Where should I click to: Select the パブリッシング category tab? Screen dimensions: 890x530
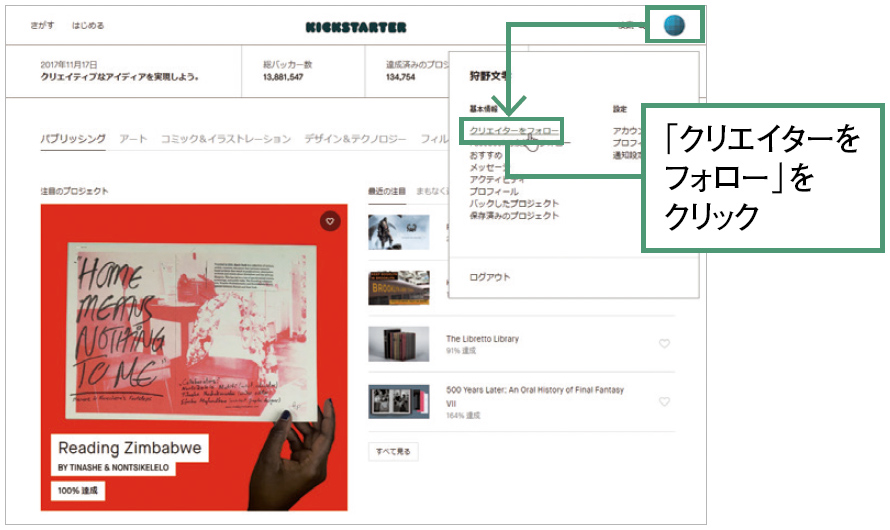click(73, 138)
